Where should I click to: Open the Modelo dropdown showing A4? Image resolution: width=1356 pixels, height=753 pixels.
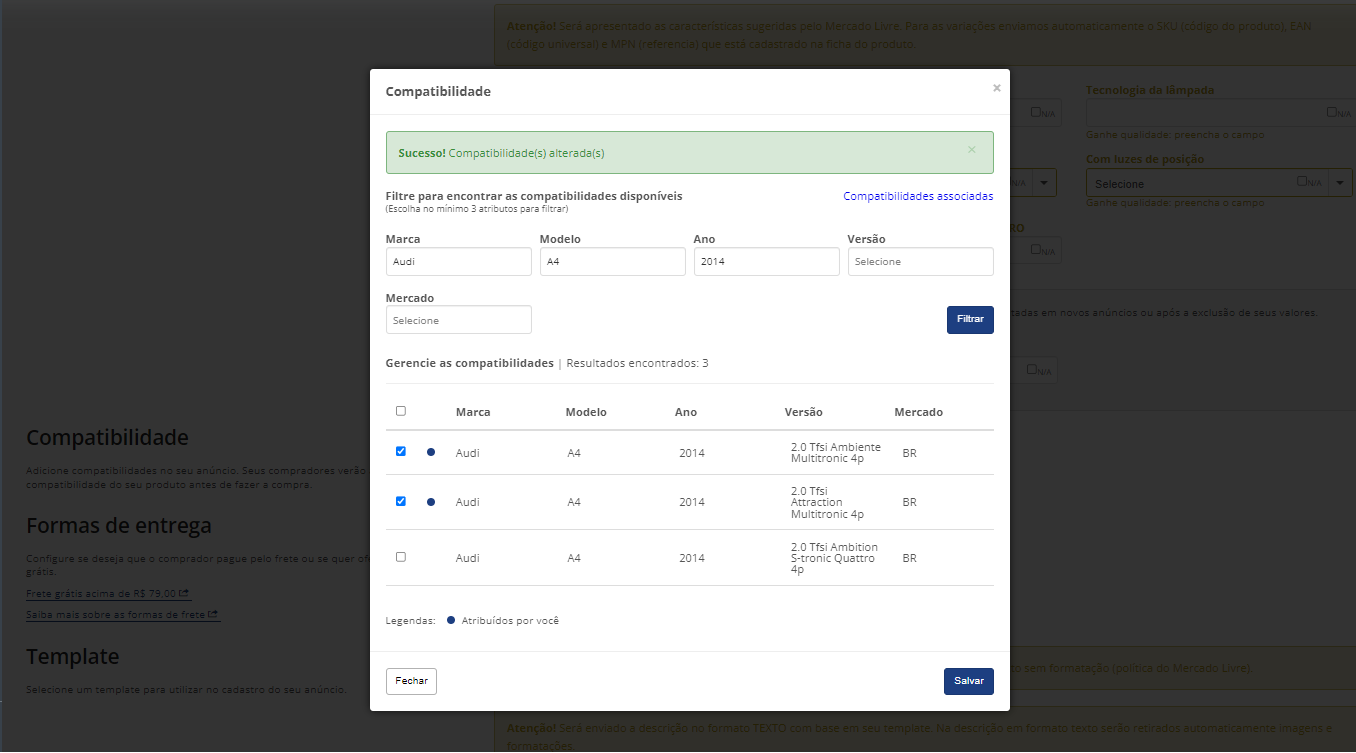(x=612, y=261)
